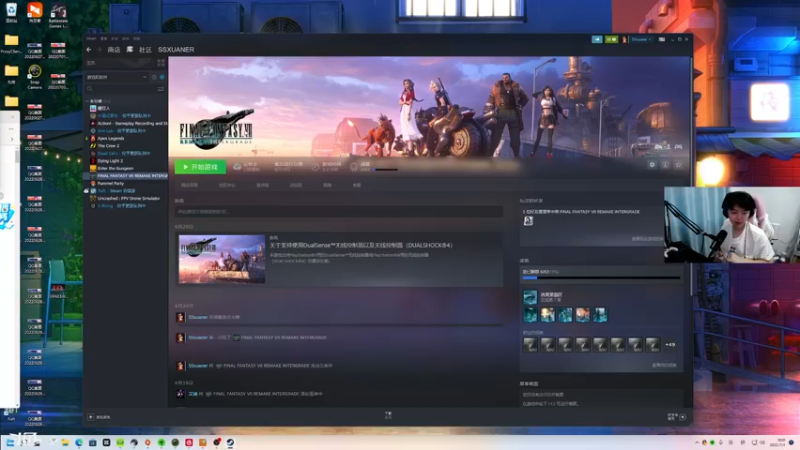Click the main page vertical scrollbar
The image size is (800, 450).
point(691,176)
